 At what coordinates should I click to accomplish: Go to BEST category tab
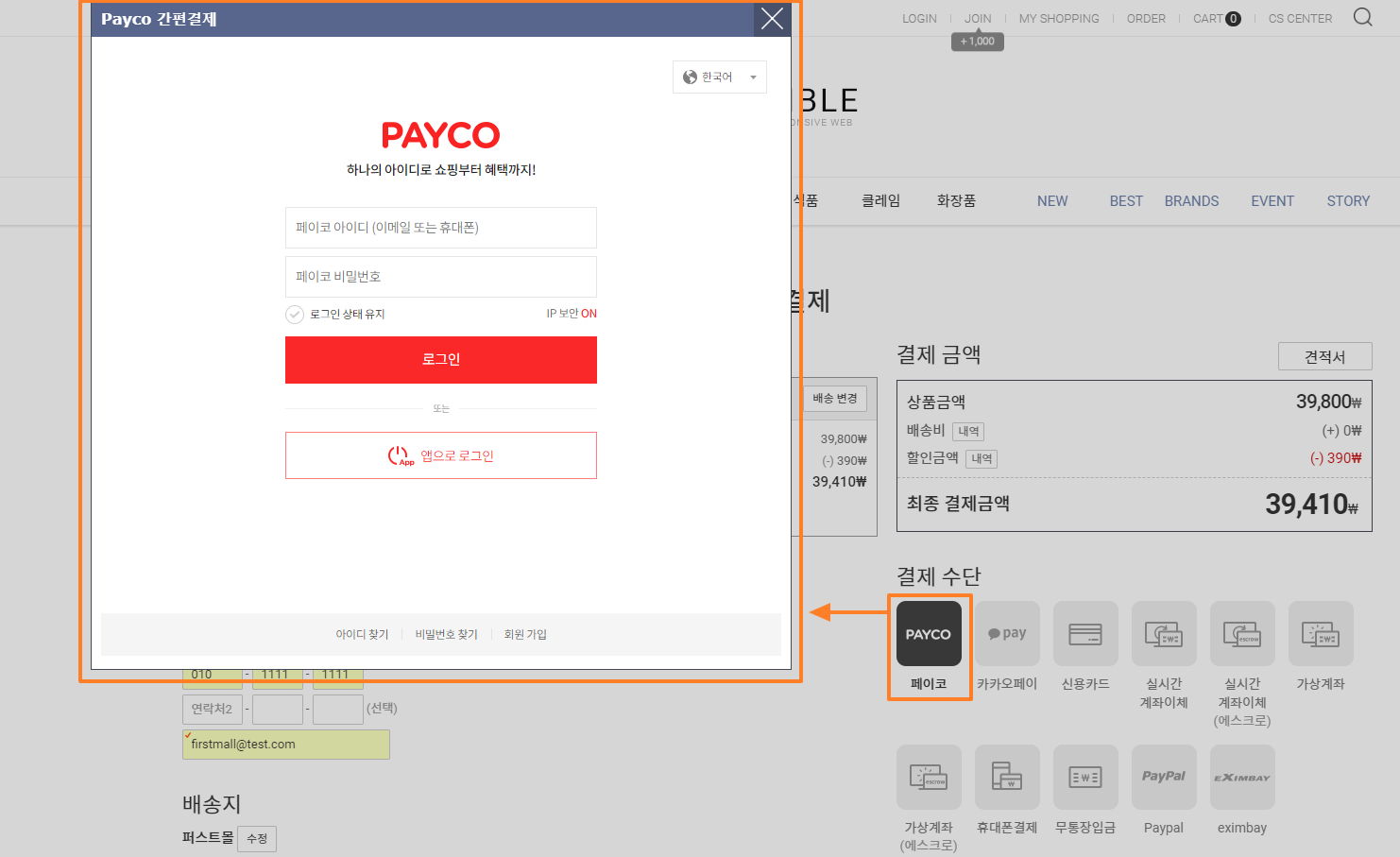point(1126,201)
